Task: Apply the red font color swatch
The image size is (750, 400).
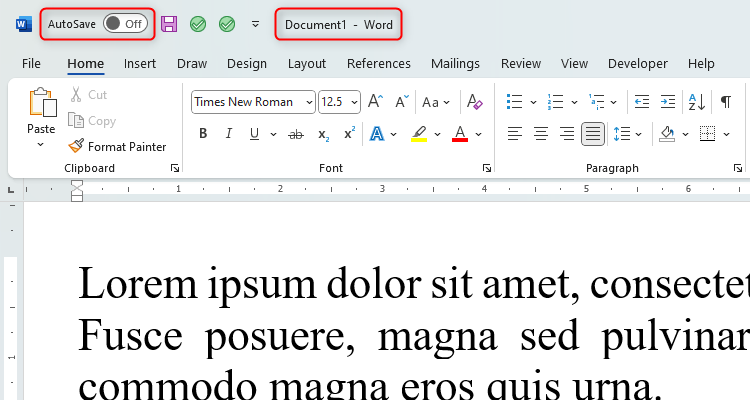Action: pos(460,134)
